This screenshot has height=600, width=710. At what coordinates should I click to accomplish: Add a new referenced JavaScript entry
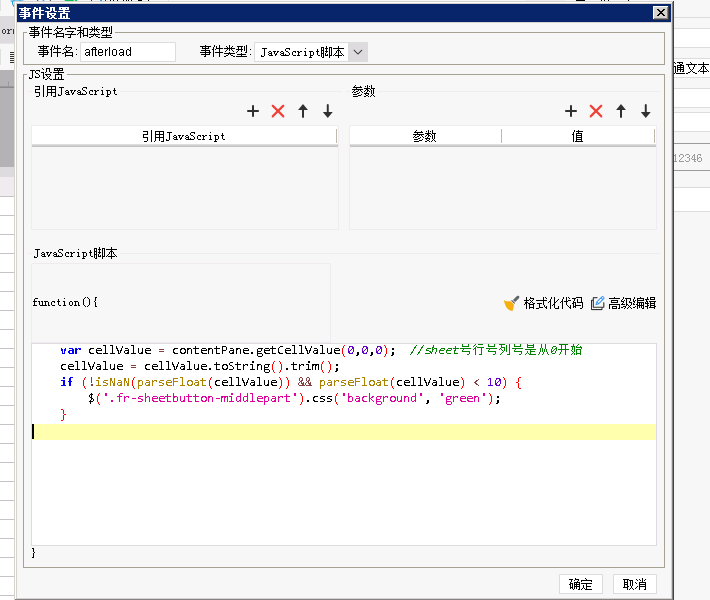(x=253, y=111)
